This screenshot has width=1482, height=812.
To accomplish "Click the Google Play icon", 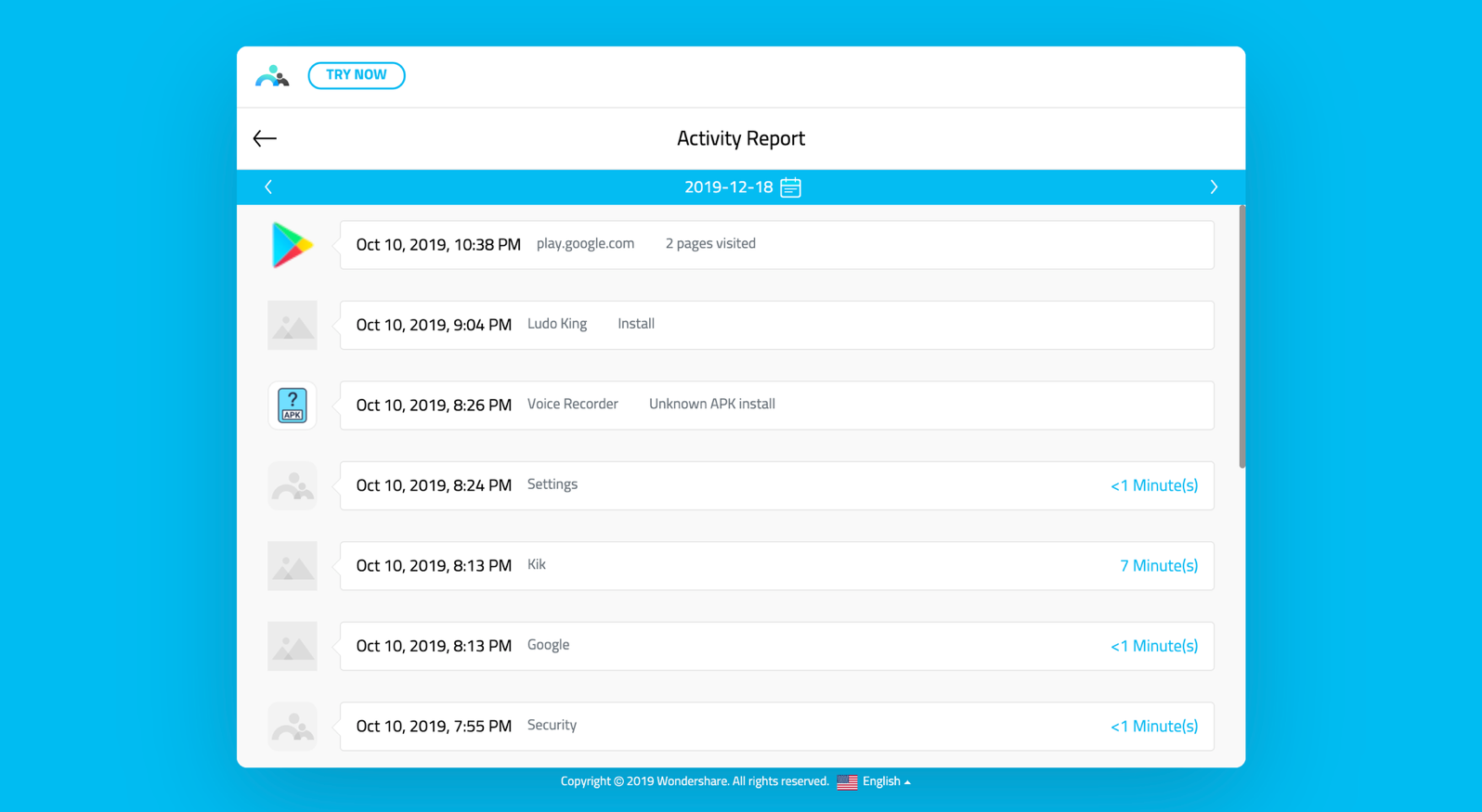I will (x=292, y=245).
